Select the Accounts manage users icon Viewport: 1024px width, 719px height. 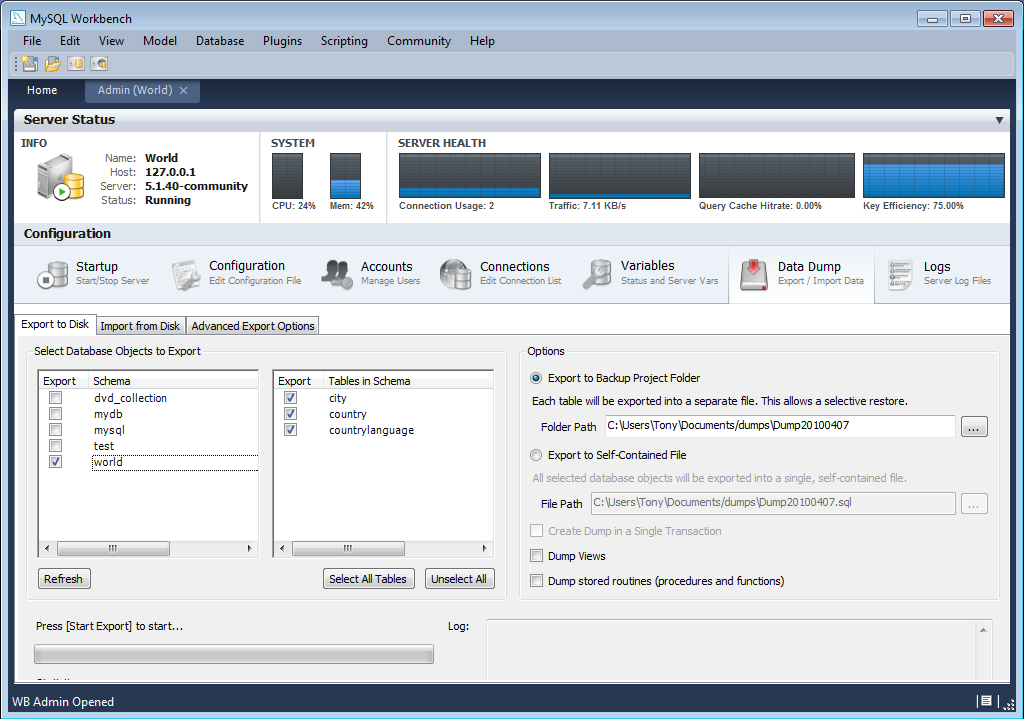[337, 272]
